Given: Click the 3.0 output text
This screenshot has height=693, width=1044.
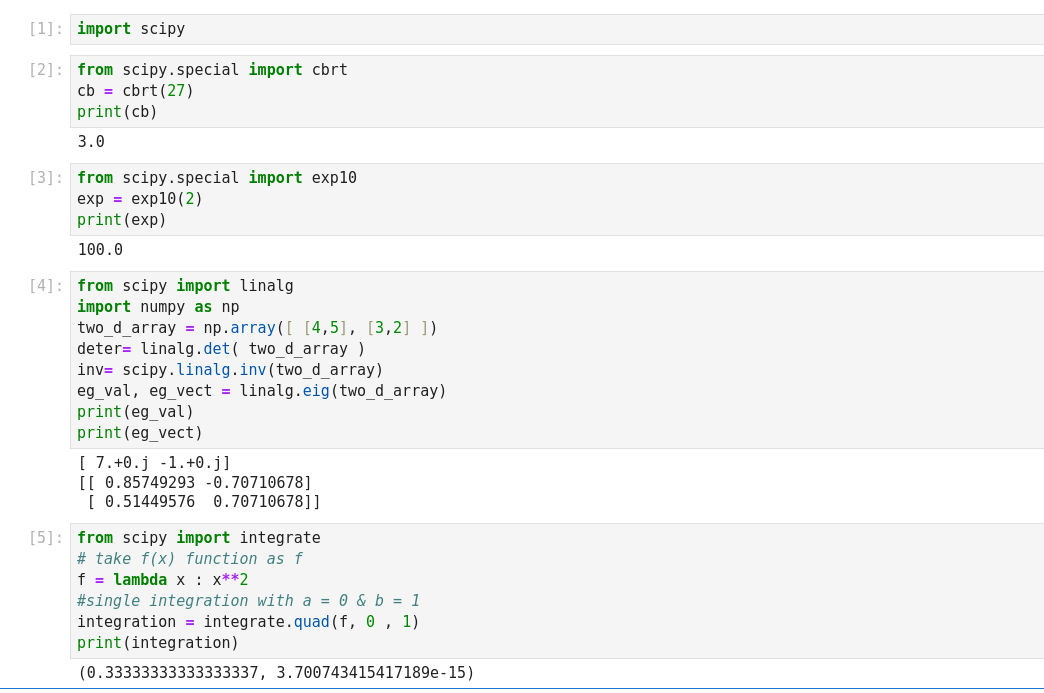Looking at the screenshot, I should tap(91, 142).
